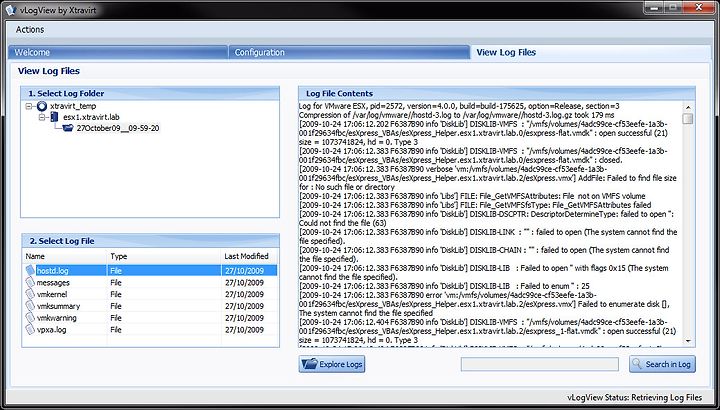Screen dimensions: 720x410
Task: Click the vmksummary file icon
Action: (x=30, y=306)
